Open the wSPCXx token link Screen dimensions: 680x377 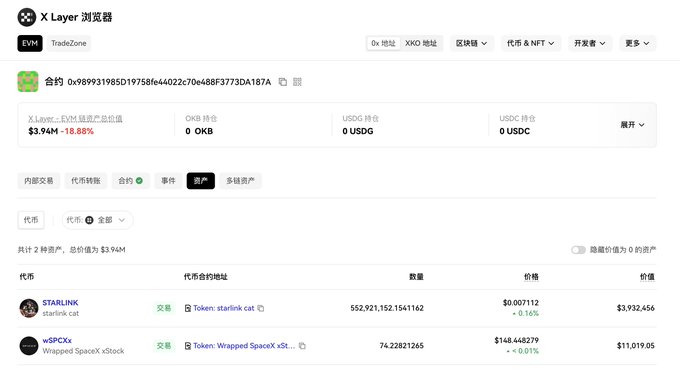pos(57,341)
